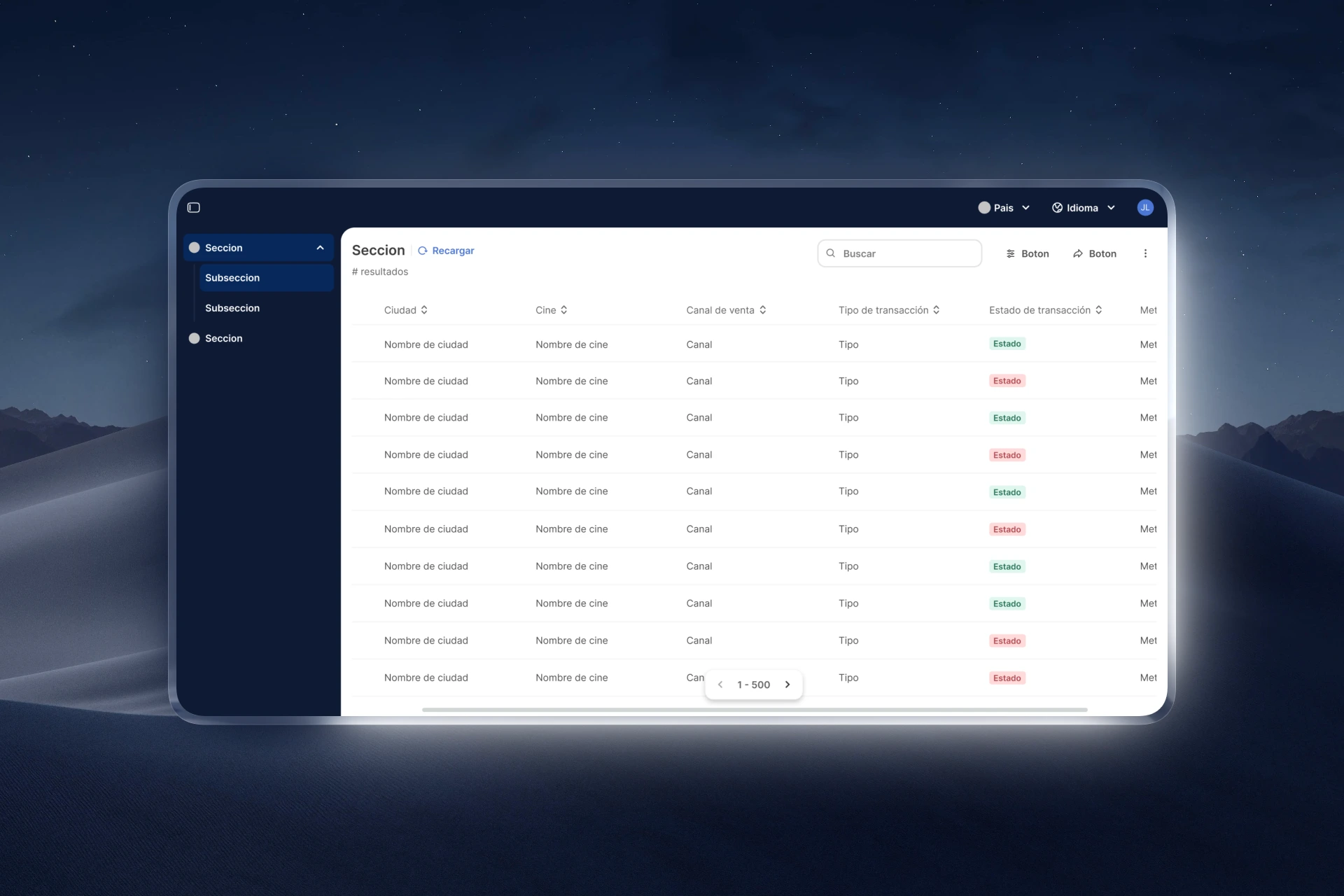Open the vertical three-dot options menu
The height and width of the screenshot is (896, 1344).
(x=1145, y=253)
